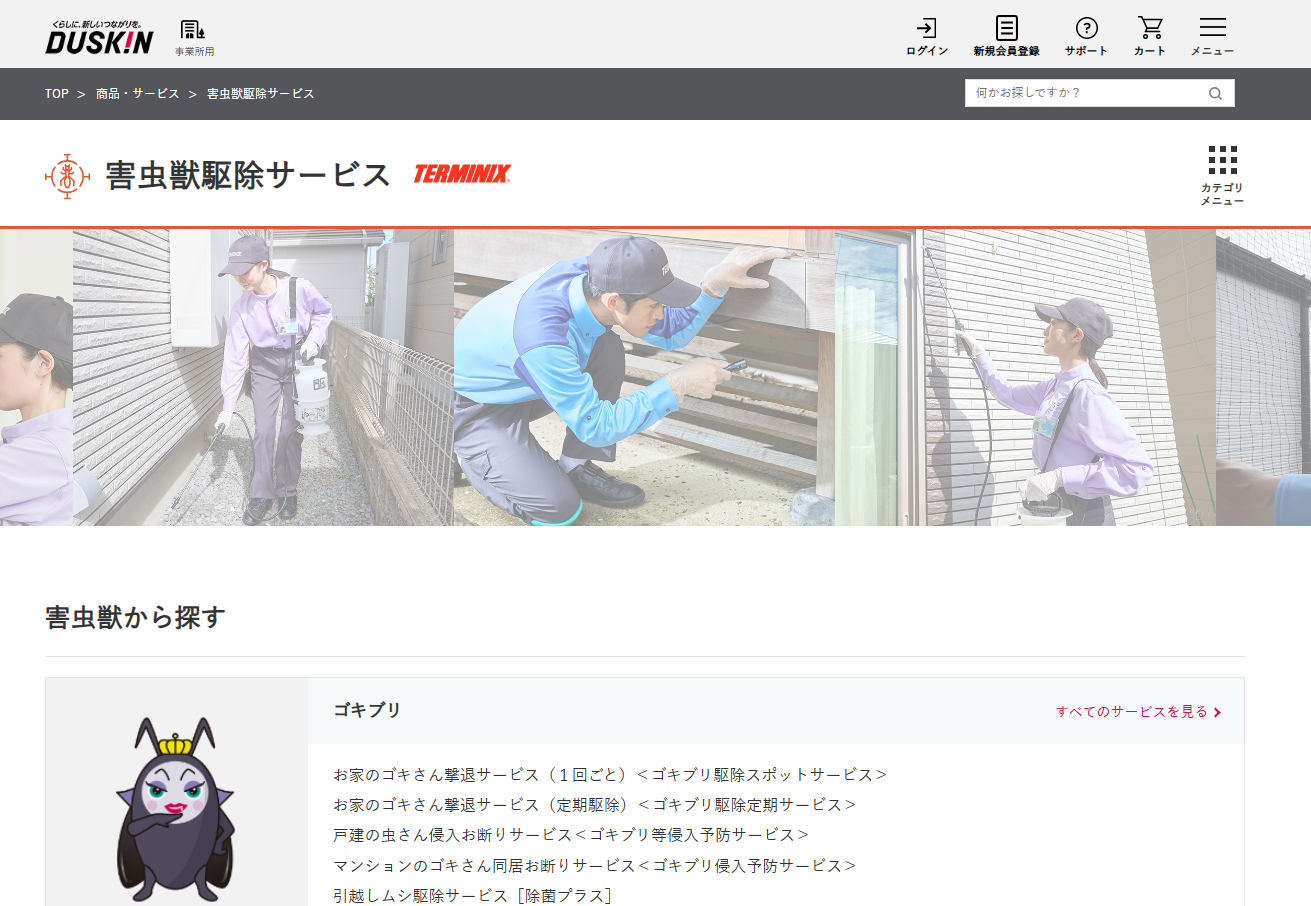Screen dimensions: 1311x906
Task: Open the カート shopping cart
Action: (x=1150, y=37)
